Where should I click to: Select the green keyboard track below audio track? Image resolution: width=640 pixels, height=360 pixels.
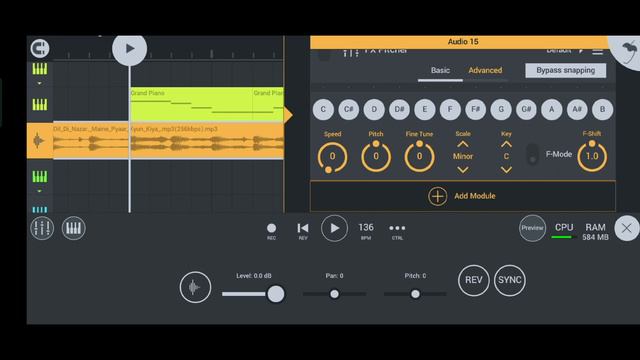[40, 176]
